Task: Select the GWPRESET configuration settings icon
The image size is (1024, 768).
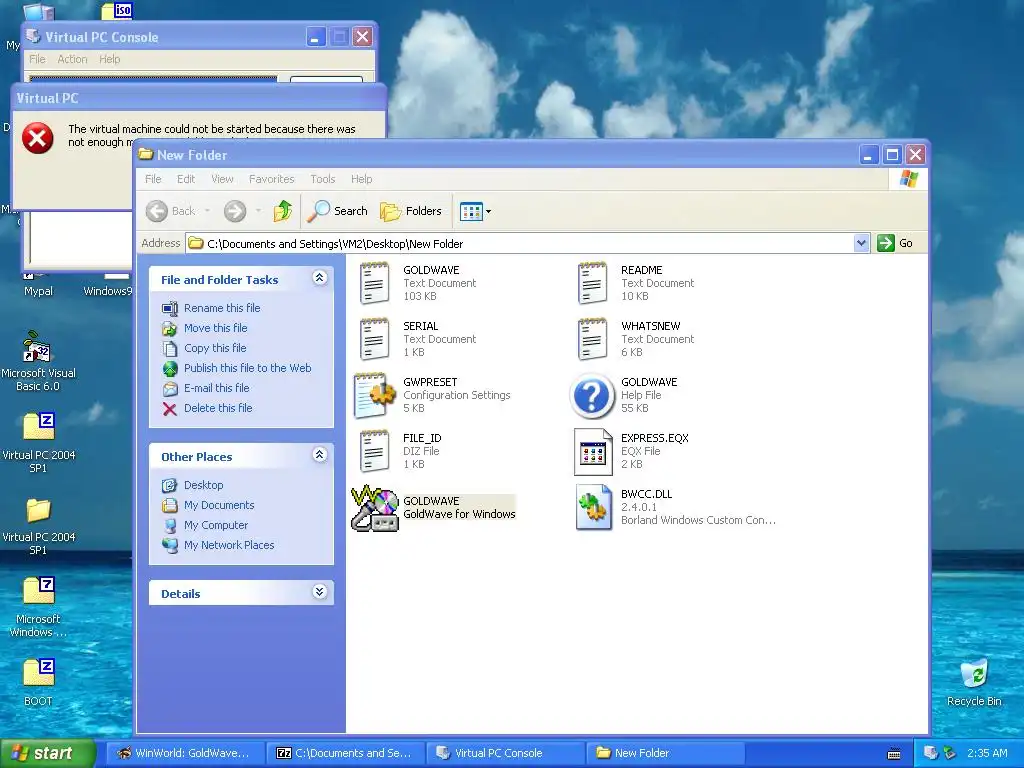Action: click(x=374, y=395)
